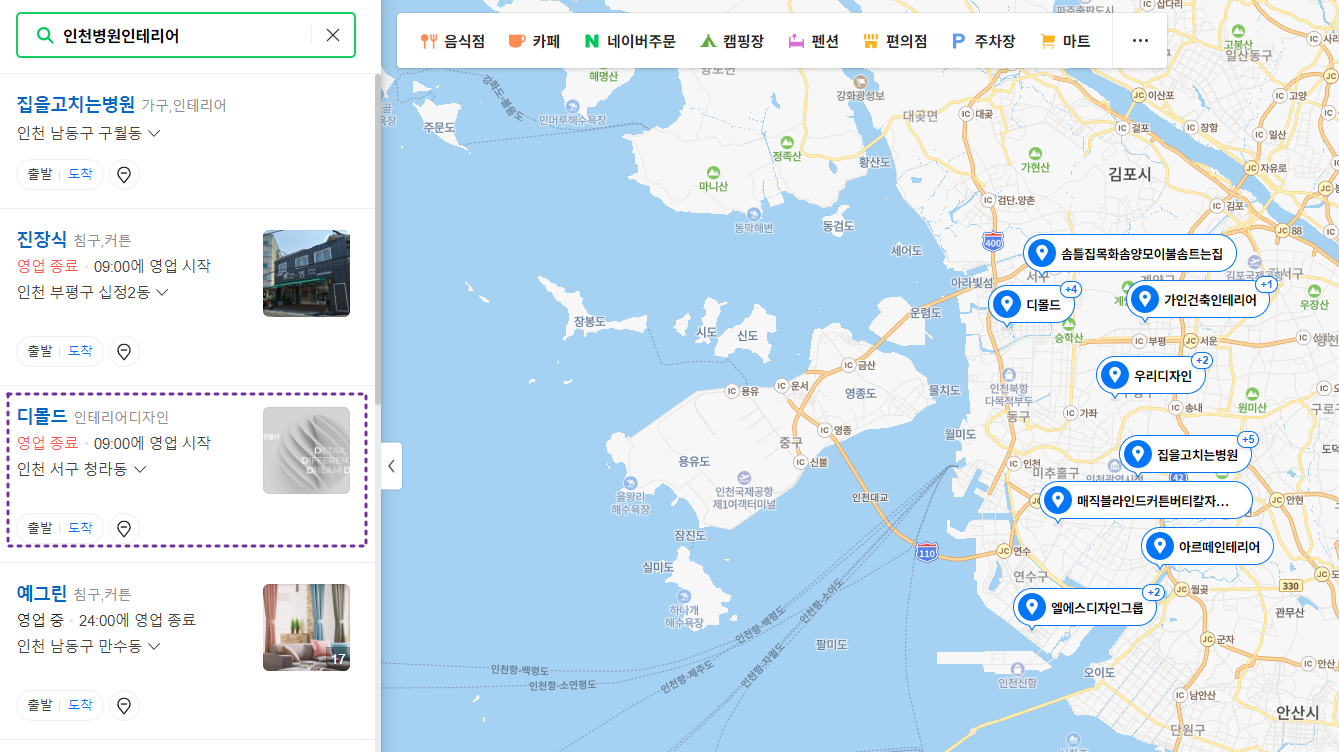The width and height of the screenshot is (1339, 752).
Task: Click 인천국제공항 제1여객터미널 map label
Action: (744, 497)
